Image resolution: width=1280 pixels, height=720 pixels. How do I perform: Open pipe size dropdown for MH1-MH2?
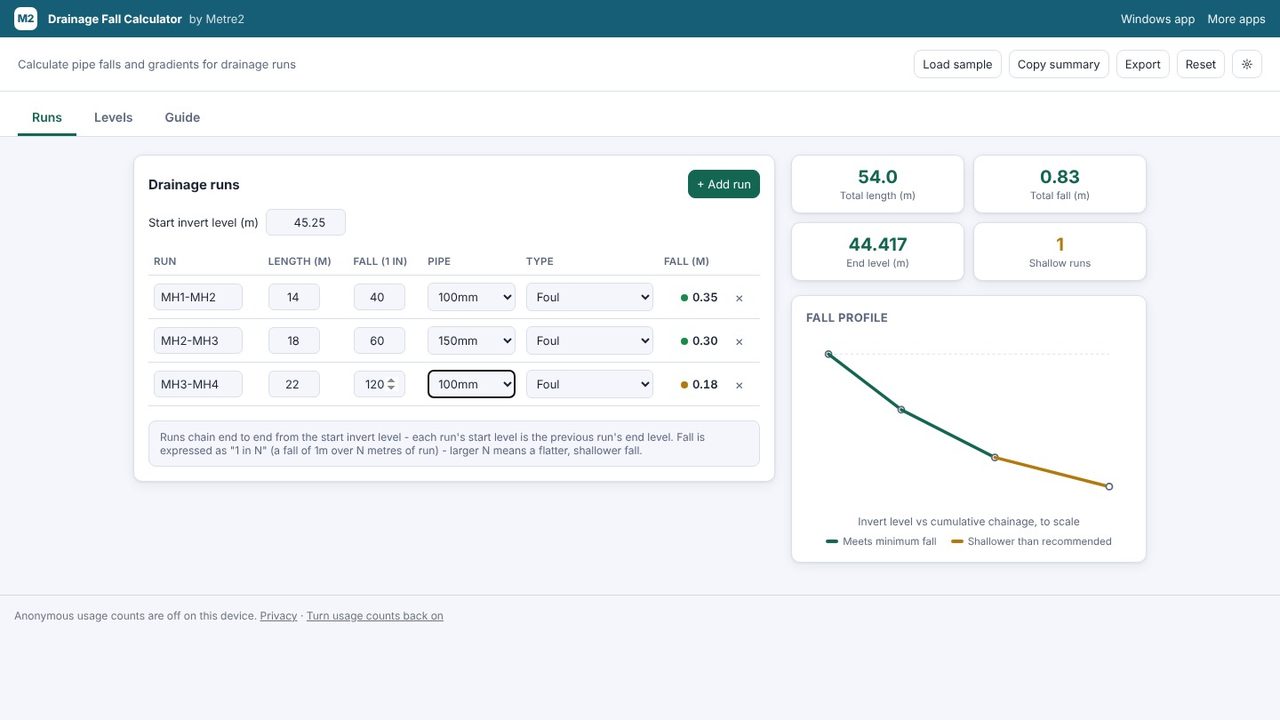pos(471,297)
